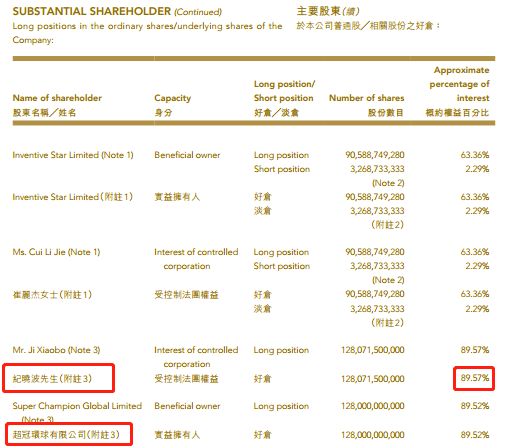Click 'Short position' in Ms. Cui Li Jie row

[x=282, y=266]
